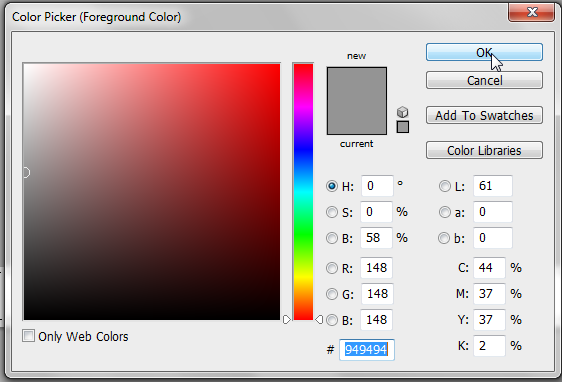Click the OK button

point(484,52)
